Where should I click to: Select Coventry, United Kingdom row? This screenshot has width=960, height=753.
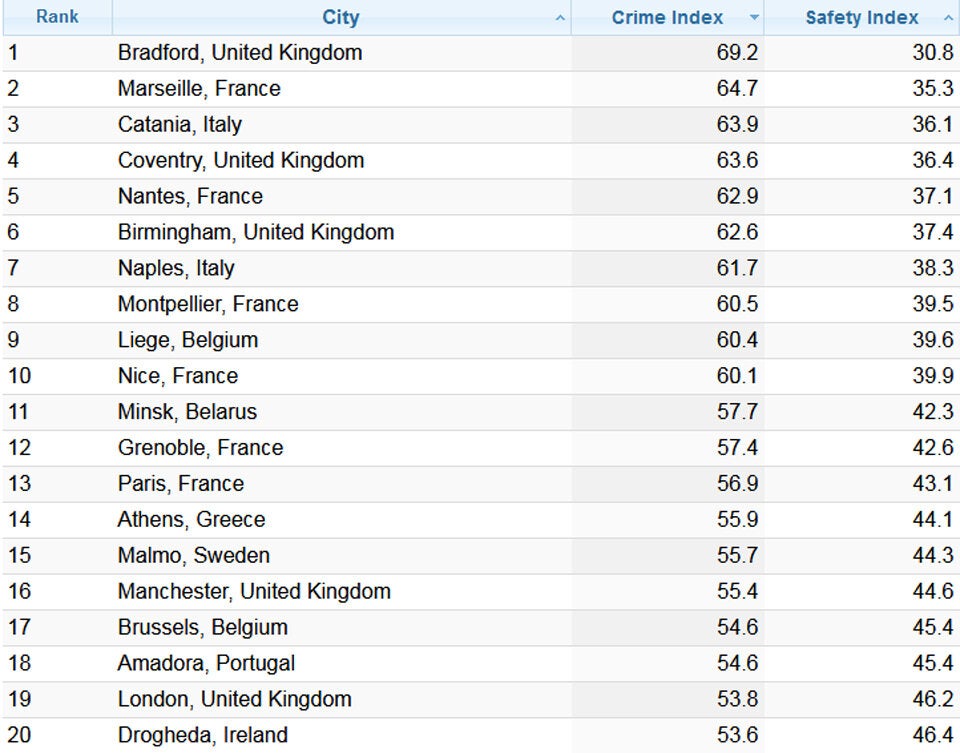241,160
